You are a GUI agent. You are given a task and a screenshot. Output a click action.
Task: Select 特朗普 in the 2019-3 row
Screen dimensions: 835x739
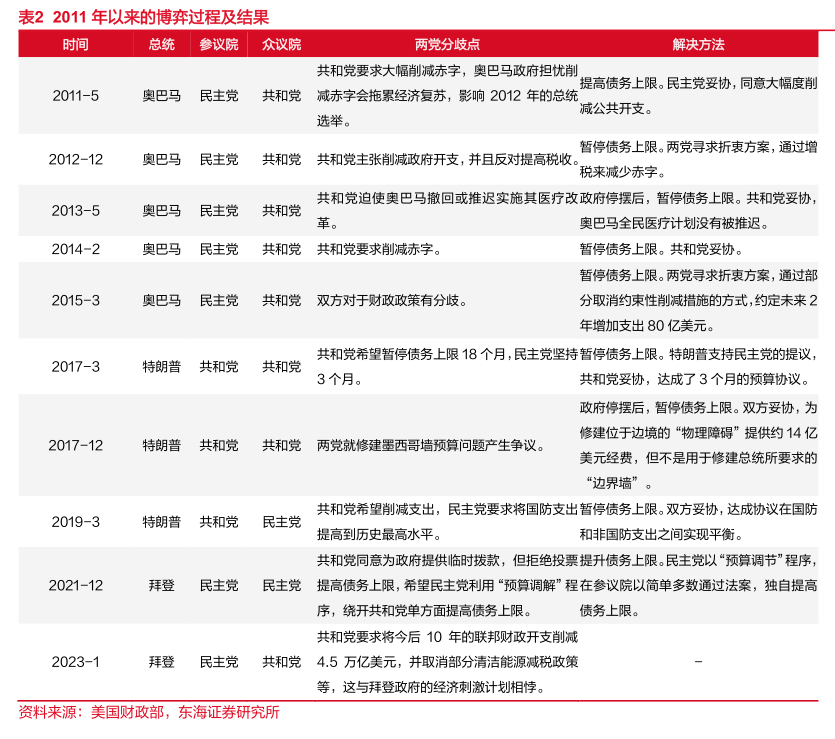[x=161, y=522]
